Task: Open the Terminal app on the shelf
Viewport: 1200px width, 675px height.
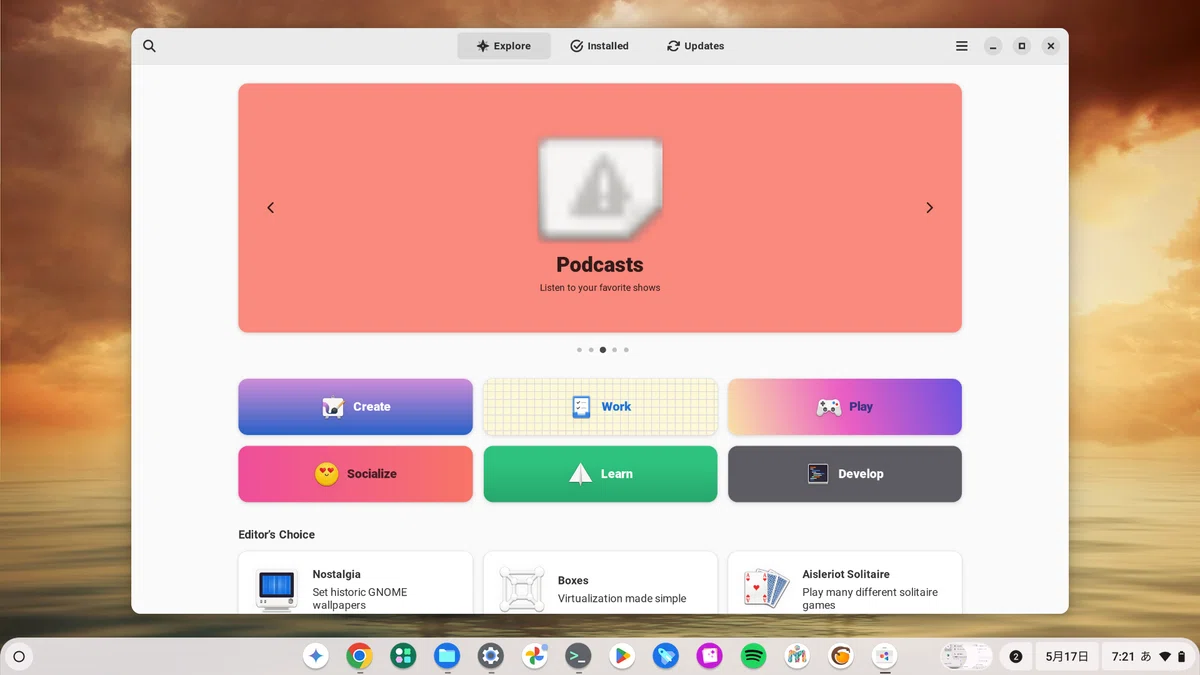Action: 578,656
